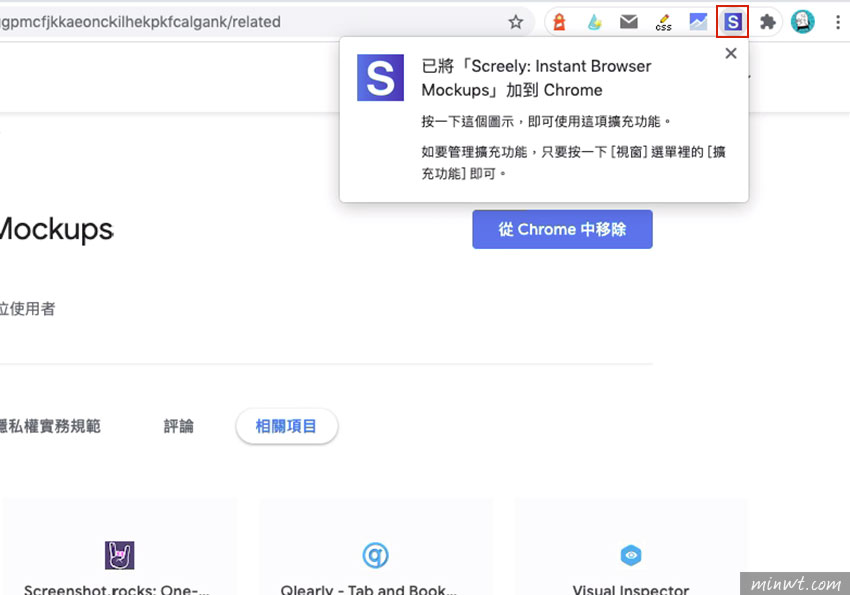Click the 從 Chrome 中移除 button
850x595 pixels.
point(562,229)
